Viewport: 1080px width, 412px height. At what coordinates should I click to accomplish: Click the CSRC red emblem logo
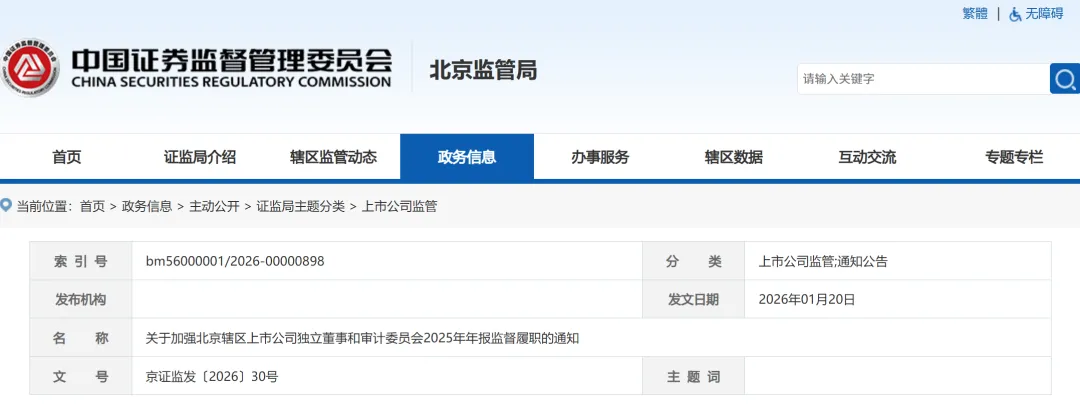[28, 68]
